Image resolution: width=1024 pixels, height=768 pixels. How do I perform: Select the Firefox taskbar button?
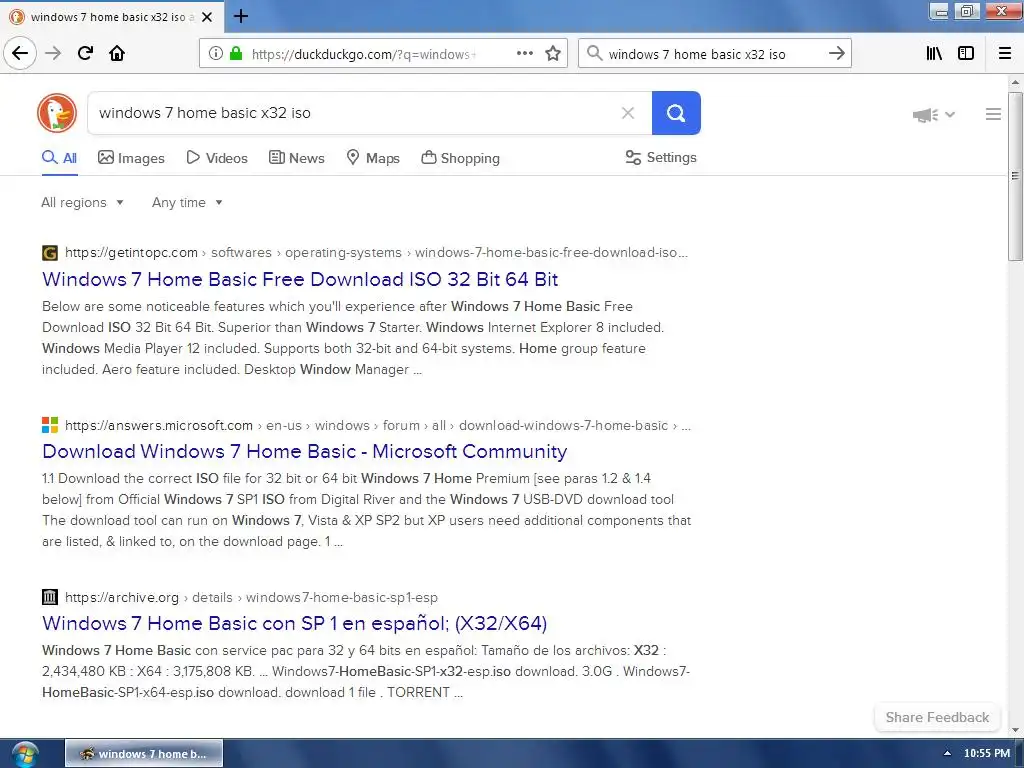(x=144, y=754)
